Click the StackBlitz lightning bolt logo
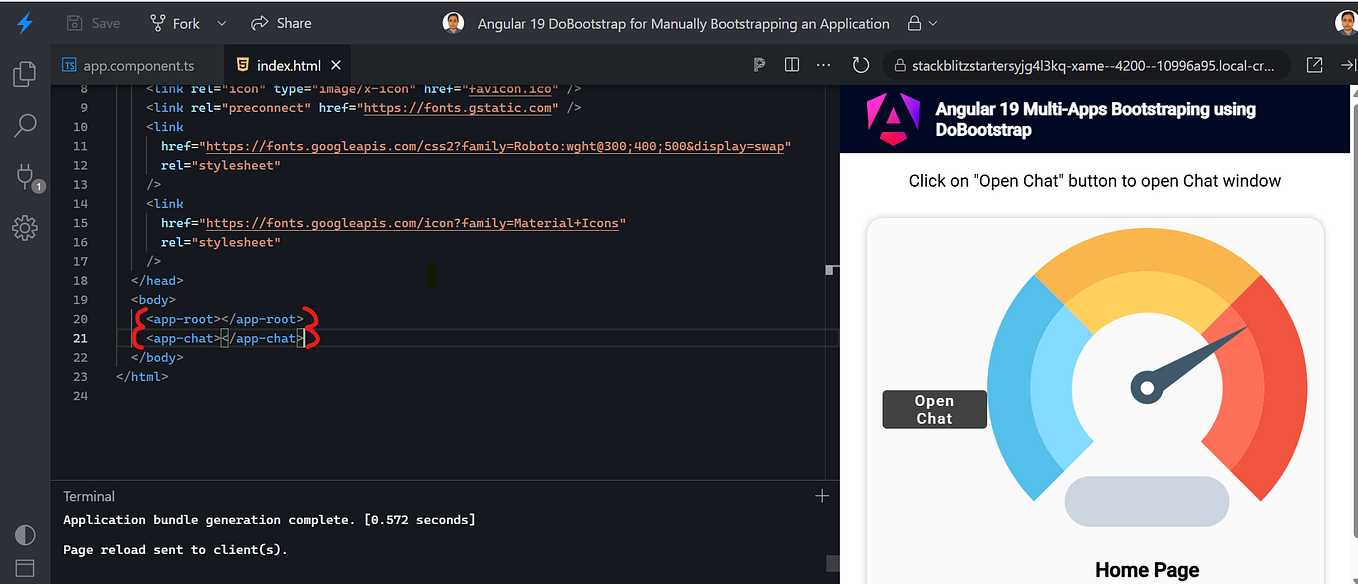Viewport: 1358px width, 584px height. point(24,23)
